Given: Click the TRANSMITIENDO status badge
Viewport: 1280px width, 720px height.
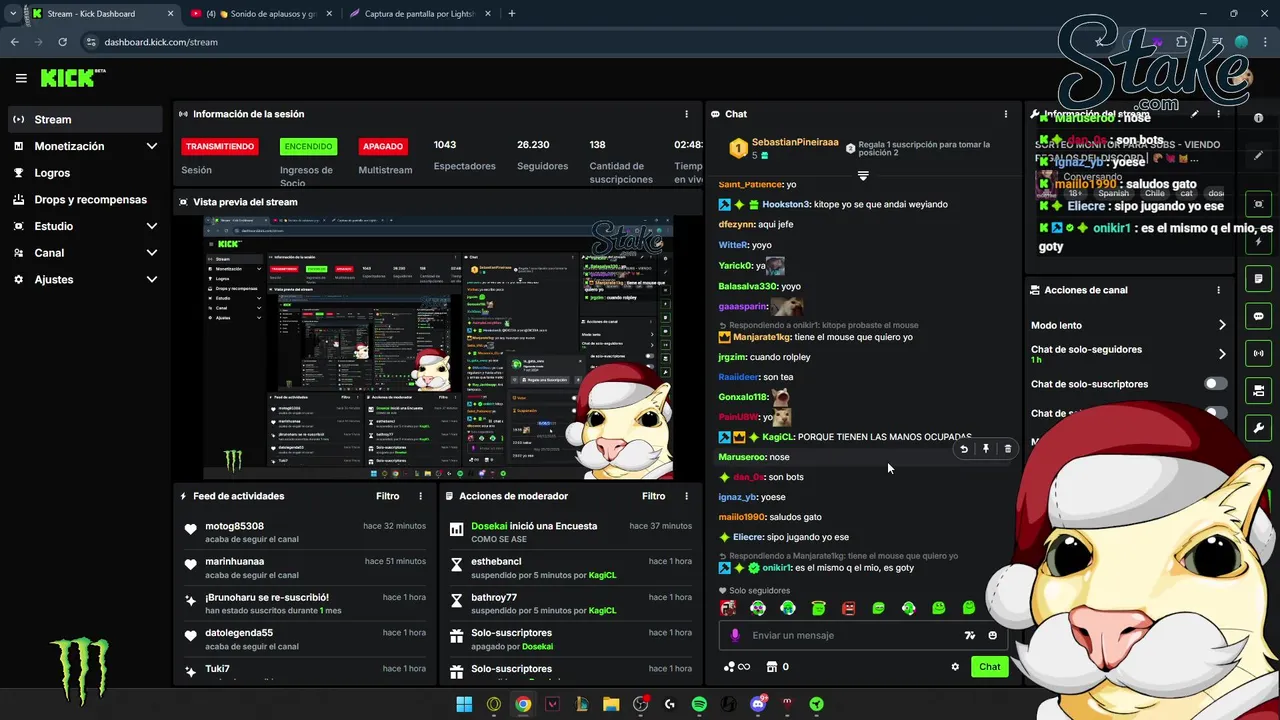Looking at the screenshot, I should point(220,146).
